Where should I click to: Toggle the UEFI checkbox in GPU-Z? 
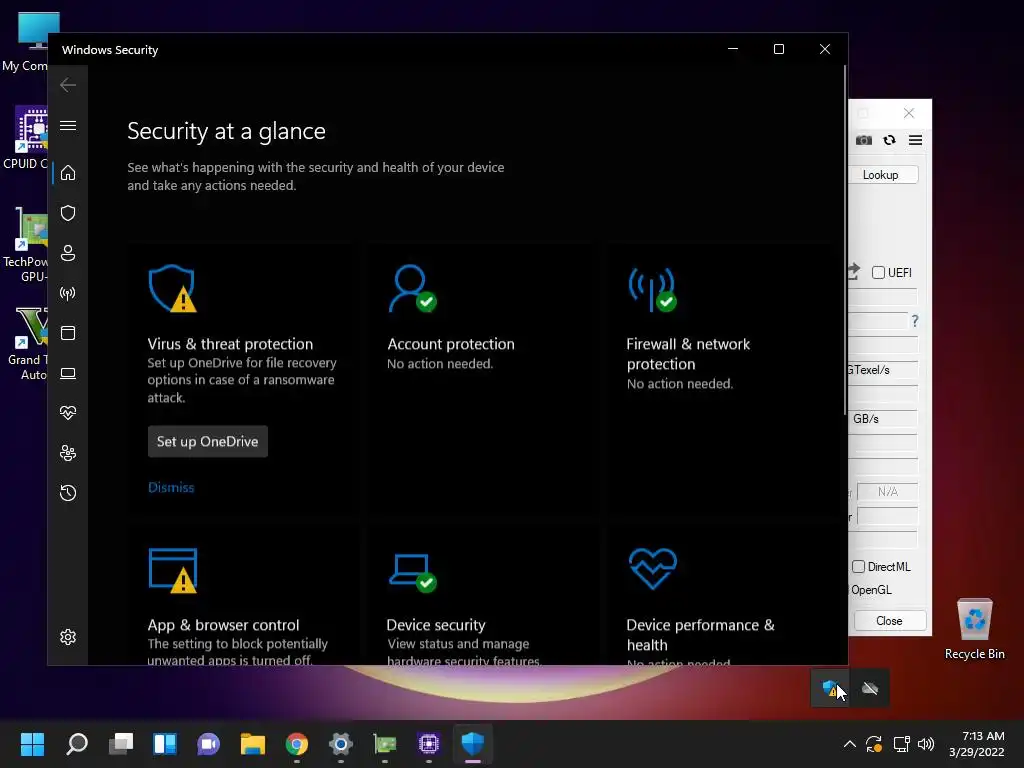click(878, 272)
